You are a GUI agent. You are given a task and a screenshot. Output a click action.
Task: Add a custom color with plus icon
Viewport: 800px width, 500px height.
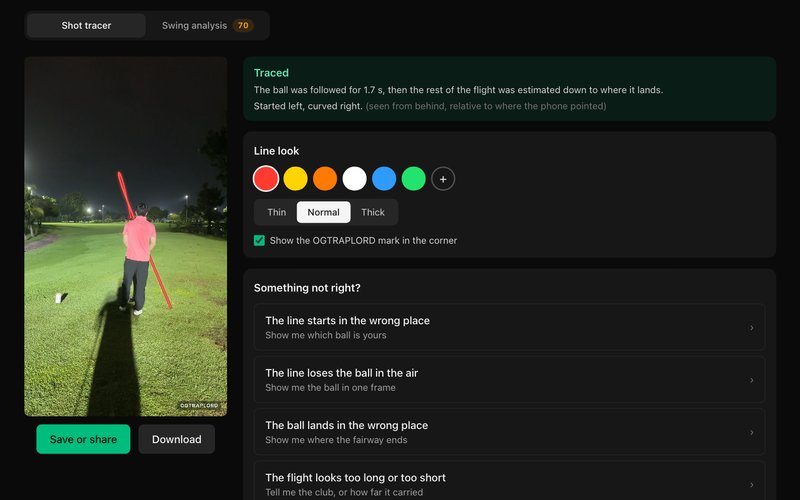click(443, 179)
